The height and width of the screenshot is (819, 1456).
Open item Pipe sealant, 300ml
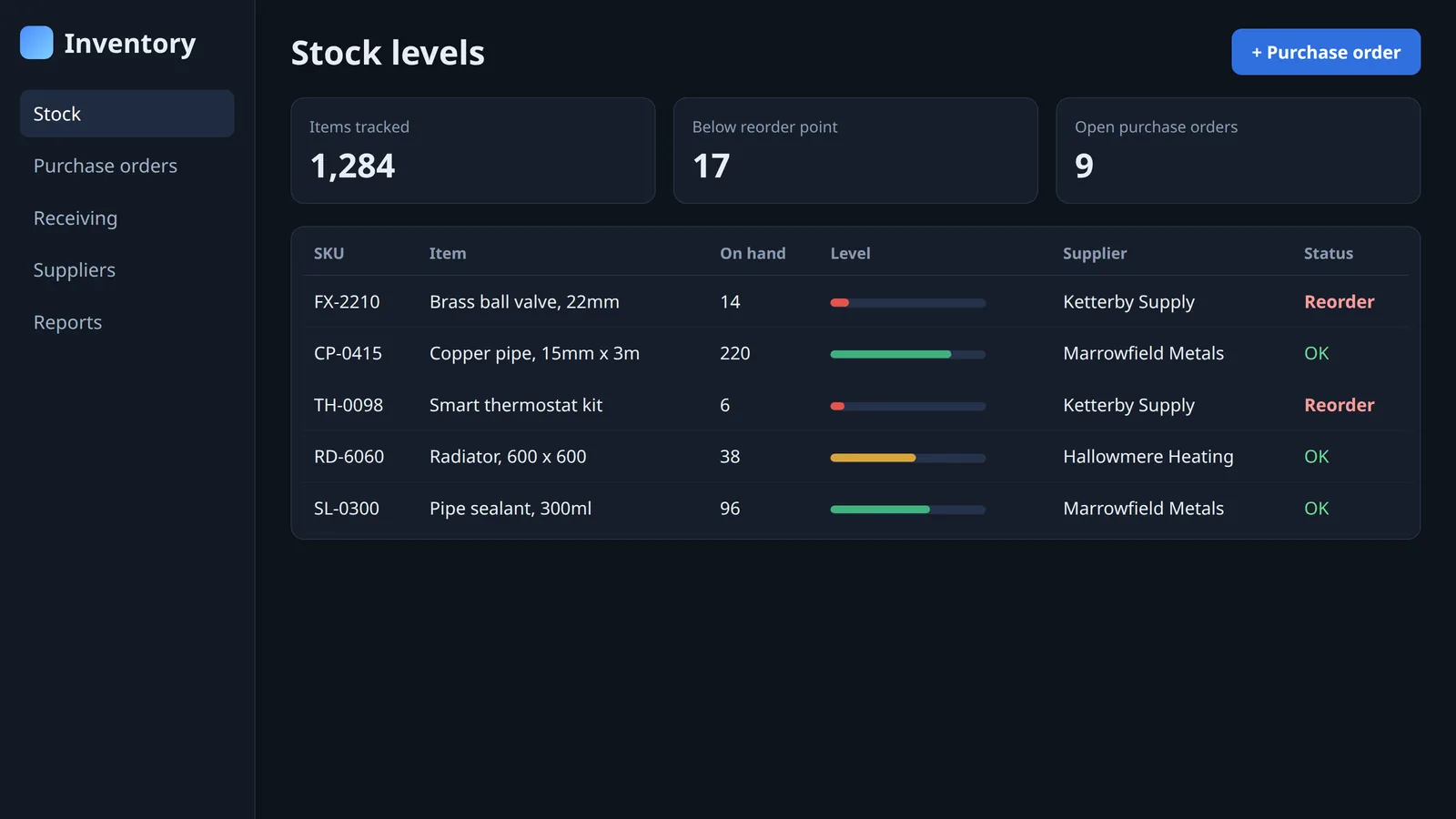(511, 509)
